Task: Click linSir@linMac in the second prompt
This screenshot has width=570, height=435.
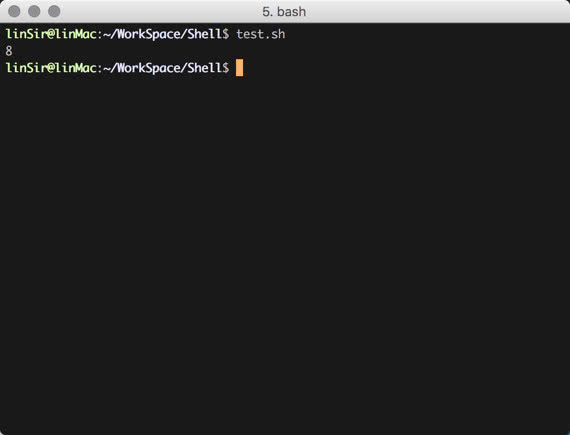Action: tap(51, 68)
